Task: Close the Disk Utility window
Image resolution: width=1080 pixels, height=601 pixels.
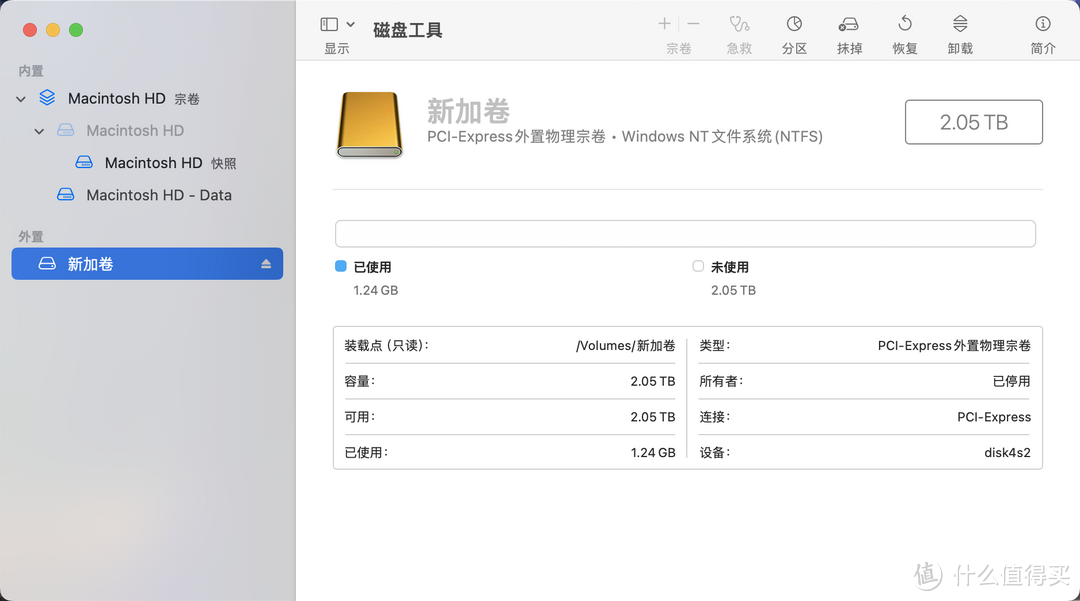Action: (30, 30)
